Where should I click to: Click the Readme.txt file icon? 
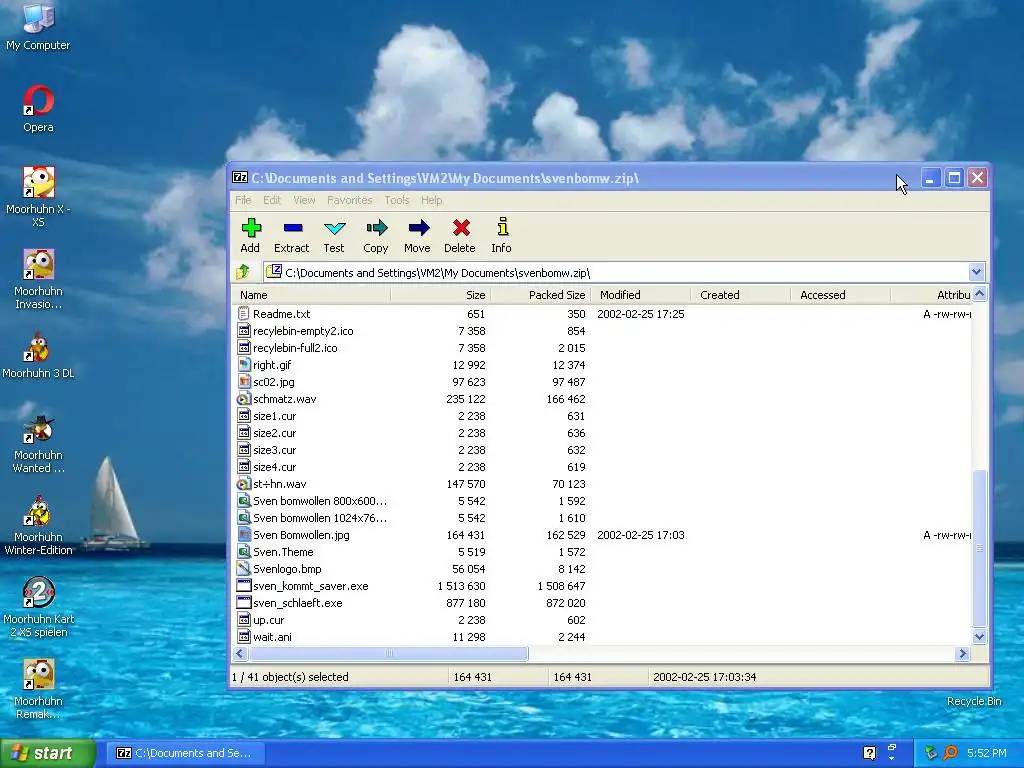(x=244, y=314)
